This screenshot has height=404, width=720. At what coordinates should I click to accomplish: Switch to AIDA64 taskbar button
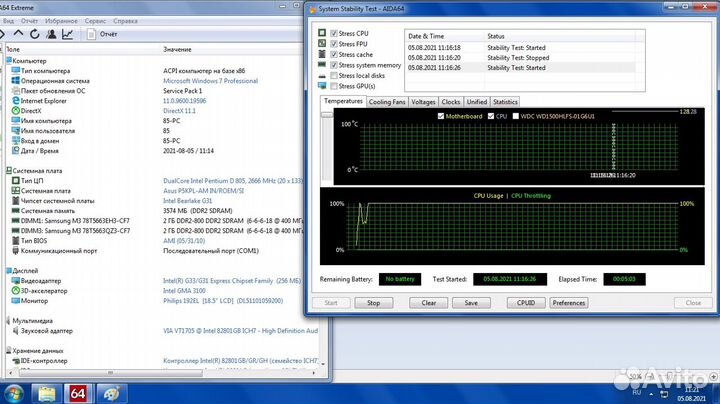click(x=78, y=394)
